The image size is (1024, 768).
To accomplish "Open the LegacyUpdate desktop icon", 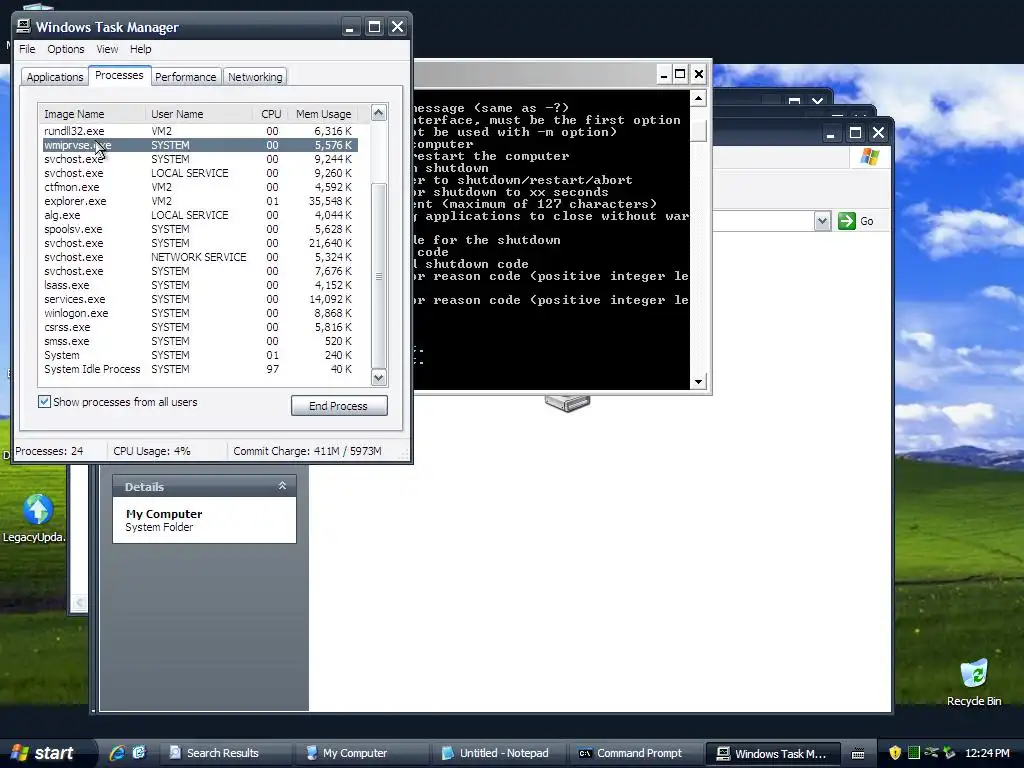I will [x=37, y=519].
